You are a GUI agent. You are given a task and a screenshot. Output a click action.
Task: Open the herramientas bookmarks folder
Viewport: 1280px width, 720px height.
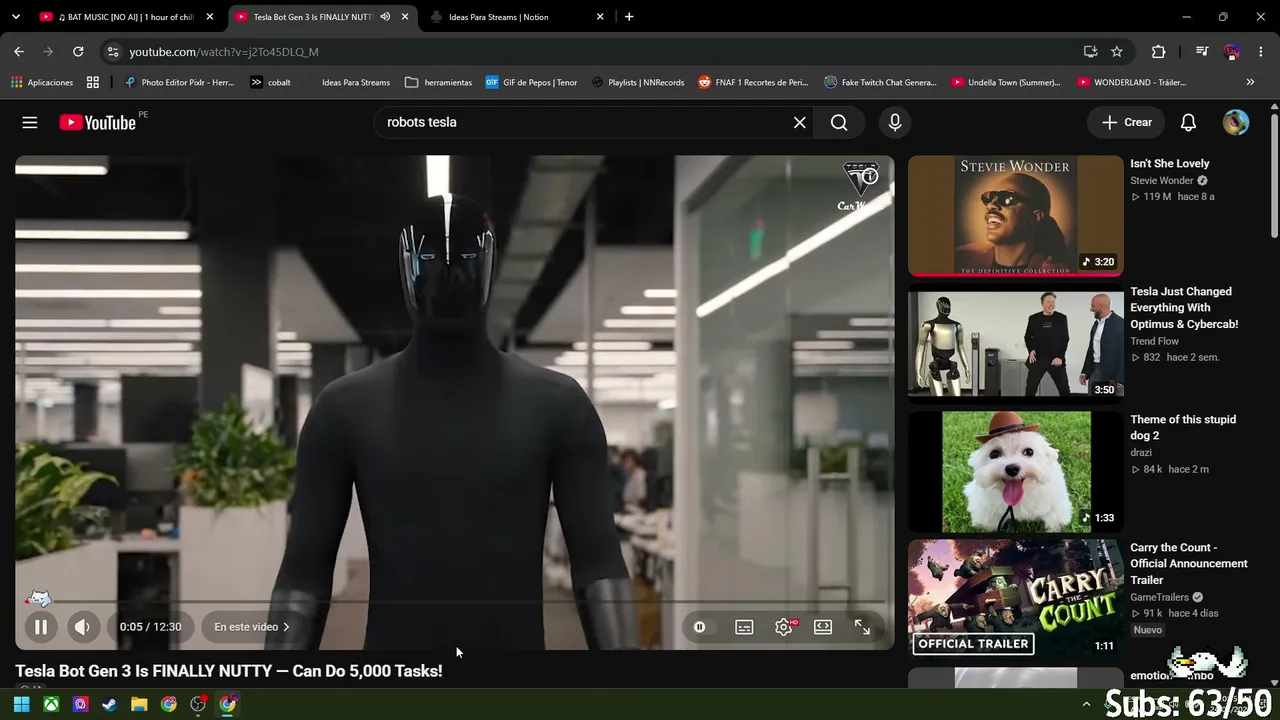pyautogui.click(x=438, y=82)
